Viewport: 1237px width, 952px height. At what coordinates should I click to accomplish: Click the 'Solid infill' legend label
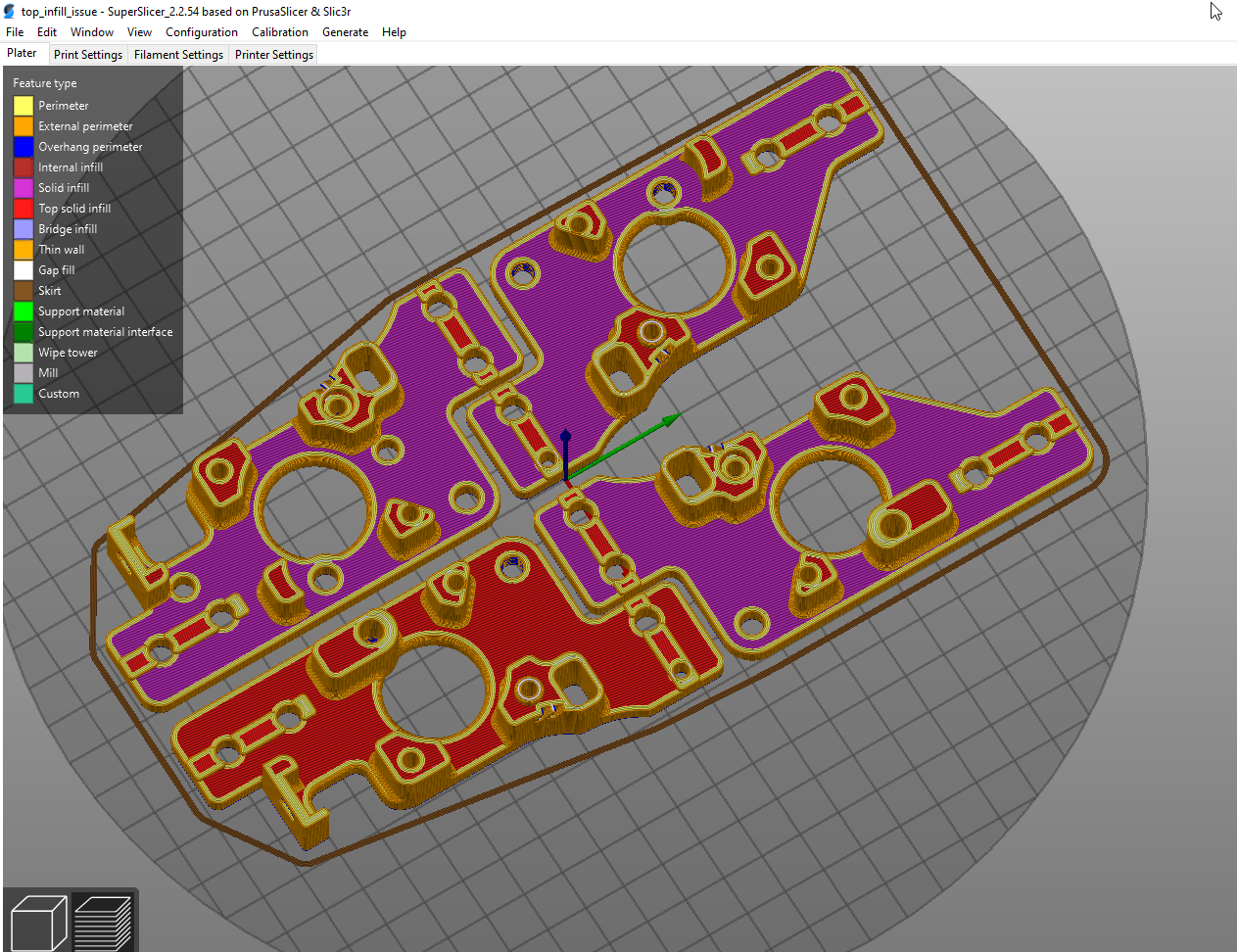point(64,188)
